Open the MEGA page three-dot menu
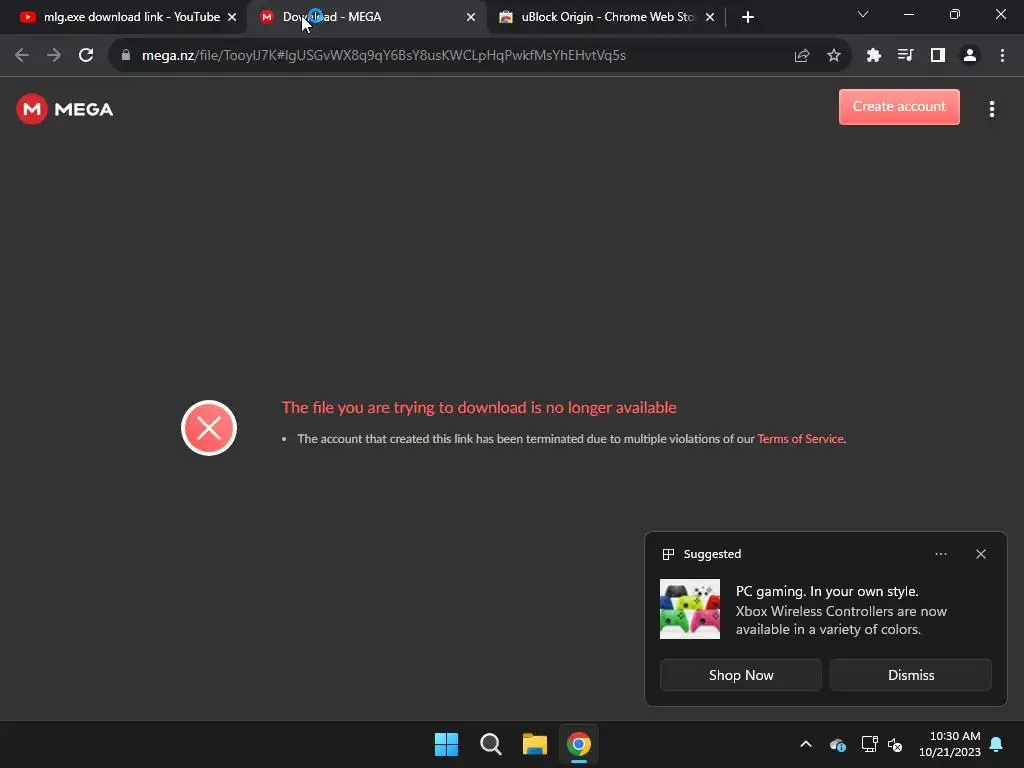 pyautogui.click(x=991, y=109)
